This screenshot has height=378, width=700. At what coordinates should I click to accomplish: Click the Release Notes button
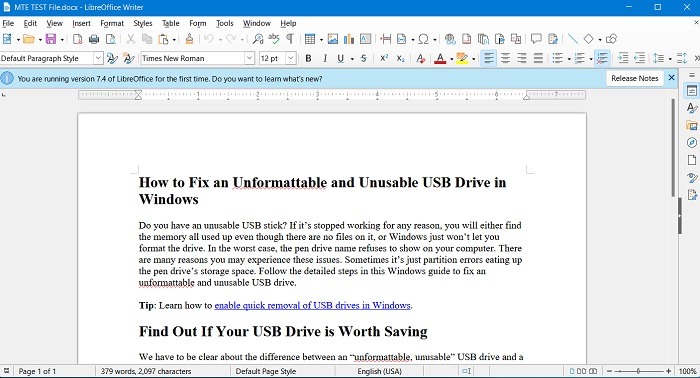(x=634, y=78)
